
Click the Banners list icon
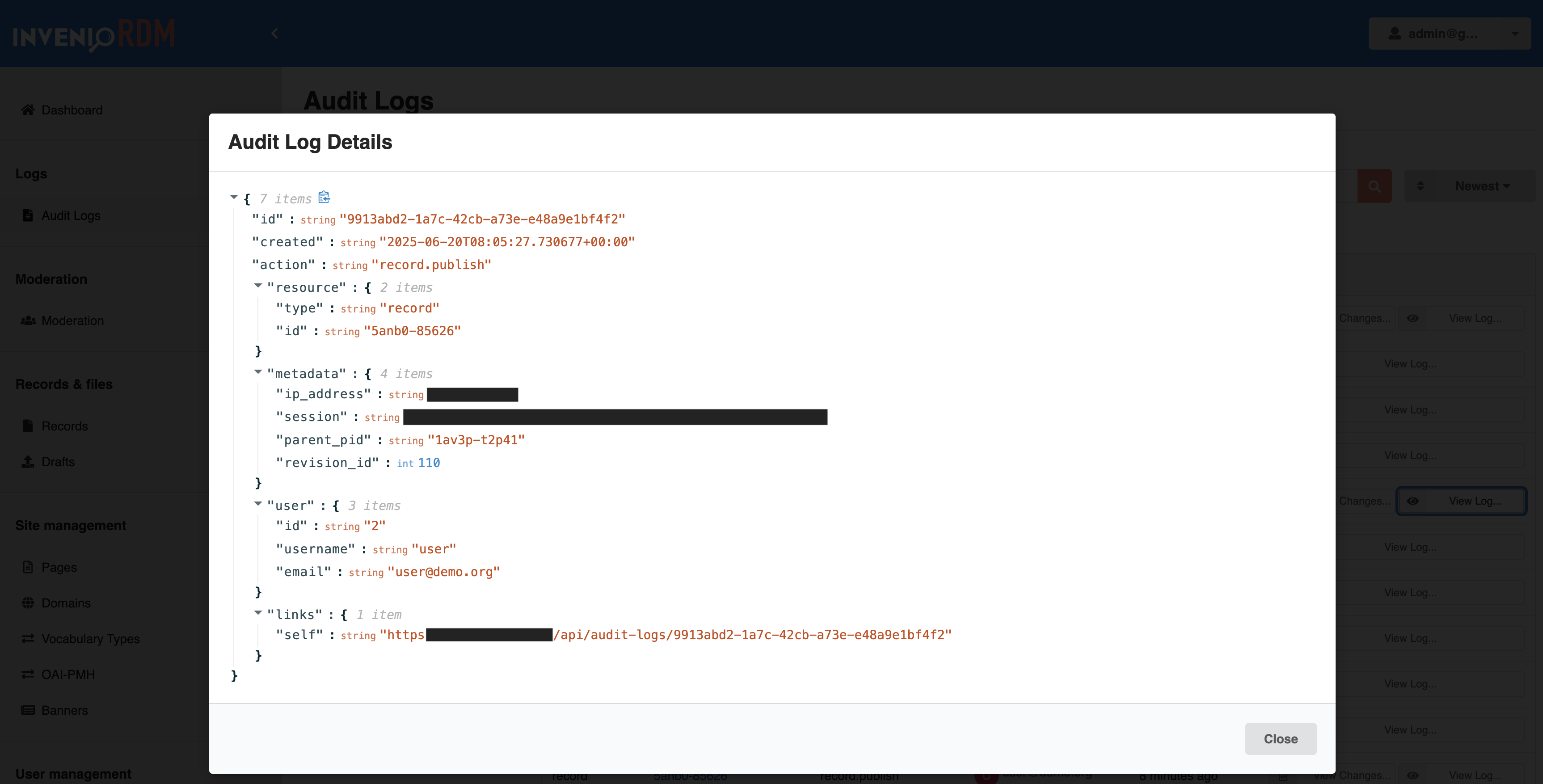click(x=28, y=710)
